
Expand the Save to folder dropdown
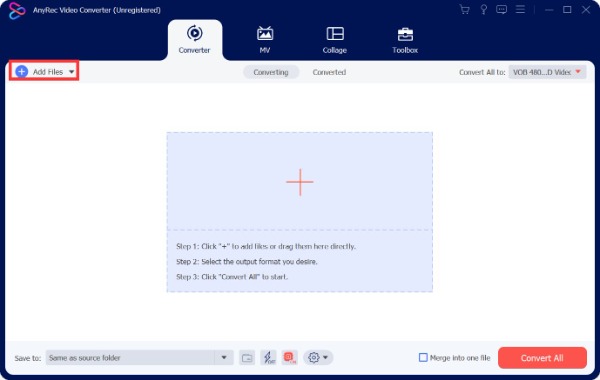pos(224,357)
